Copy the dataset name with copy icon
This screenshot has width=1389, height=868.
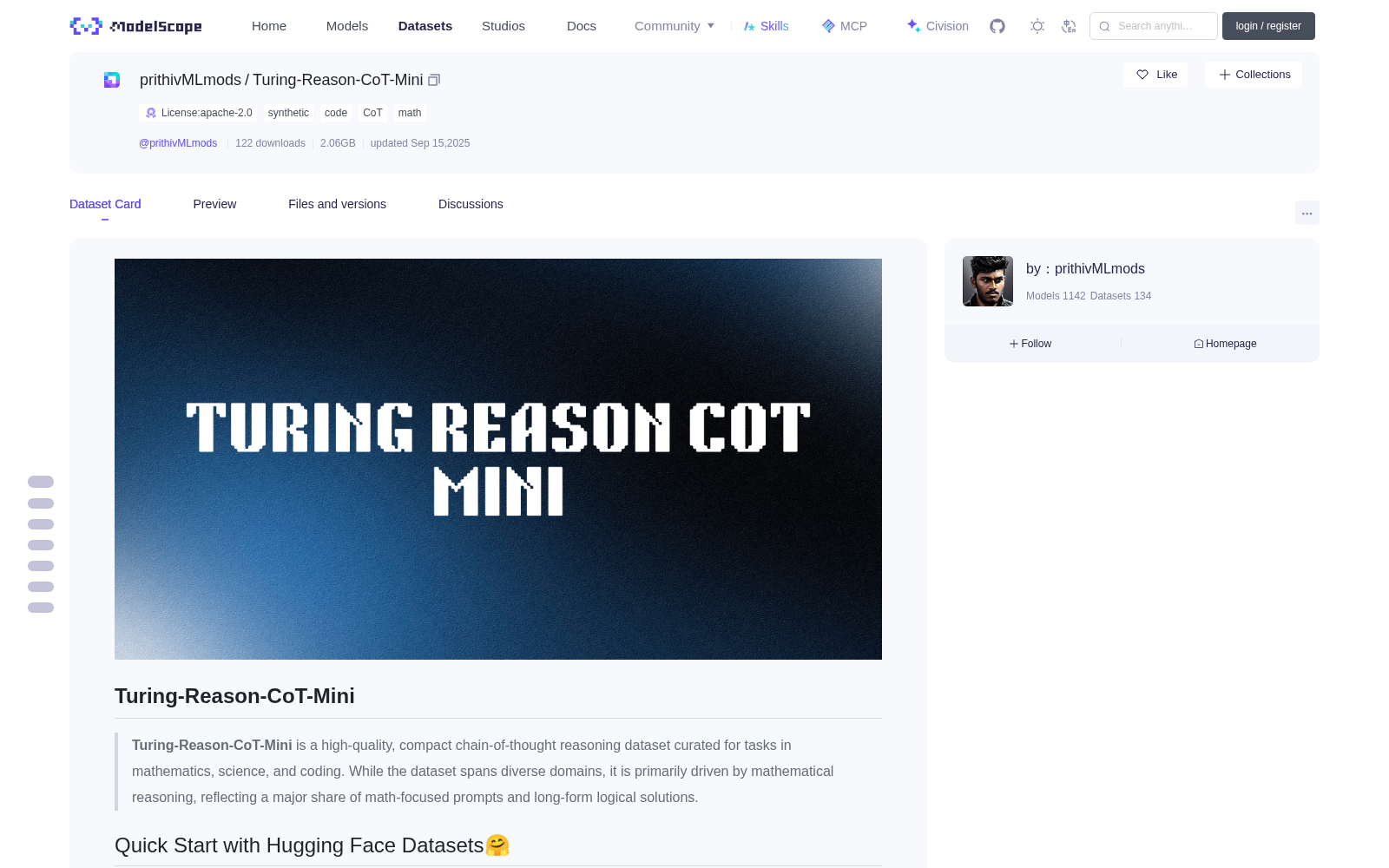point(434,80)
